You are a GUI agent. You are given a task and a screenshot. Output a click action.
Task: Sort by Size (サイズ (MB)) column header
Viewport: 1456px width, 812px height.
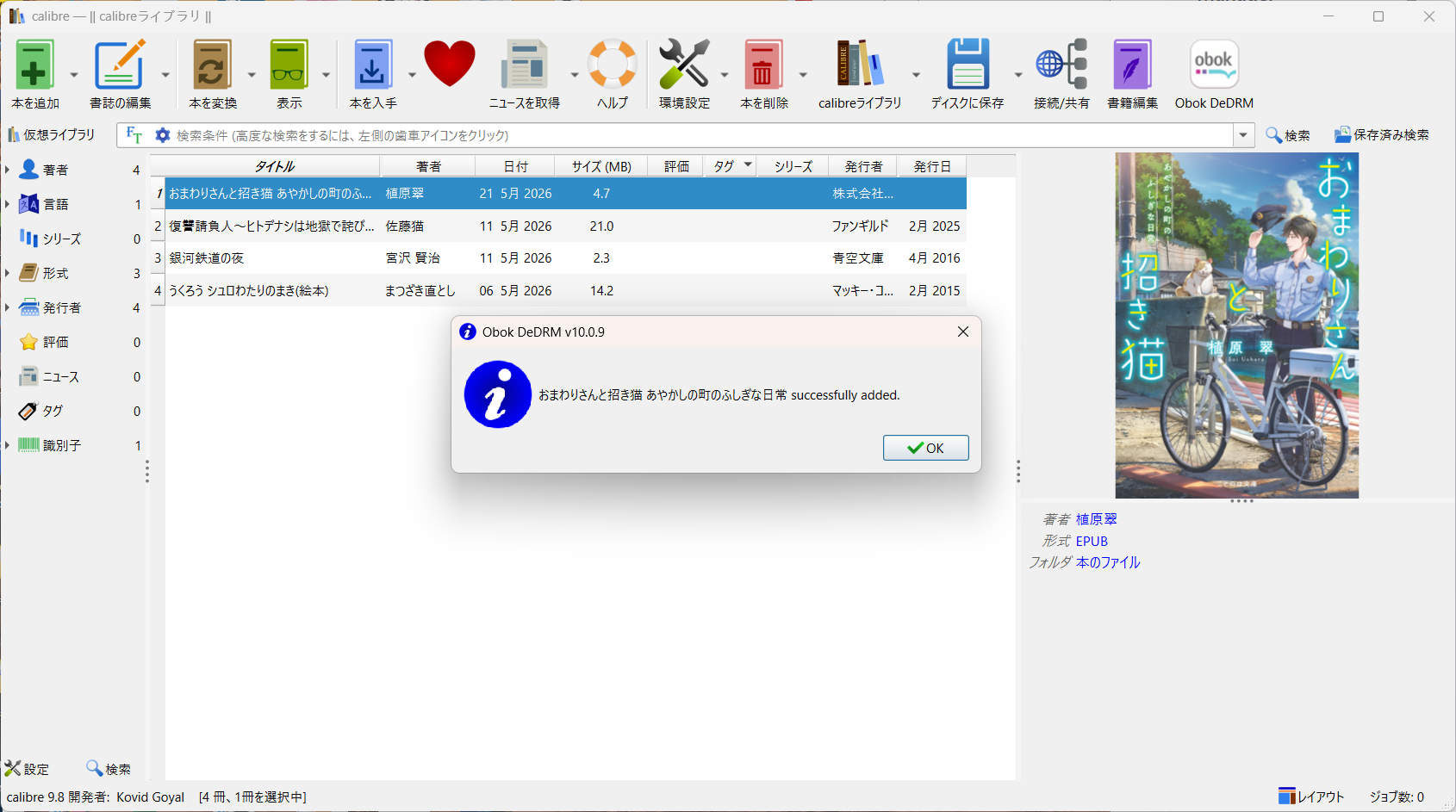(x=601, y=166)
